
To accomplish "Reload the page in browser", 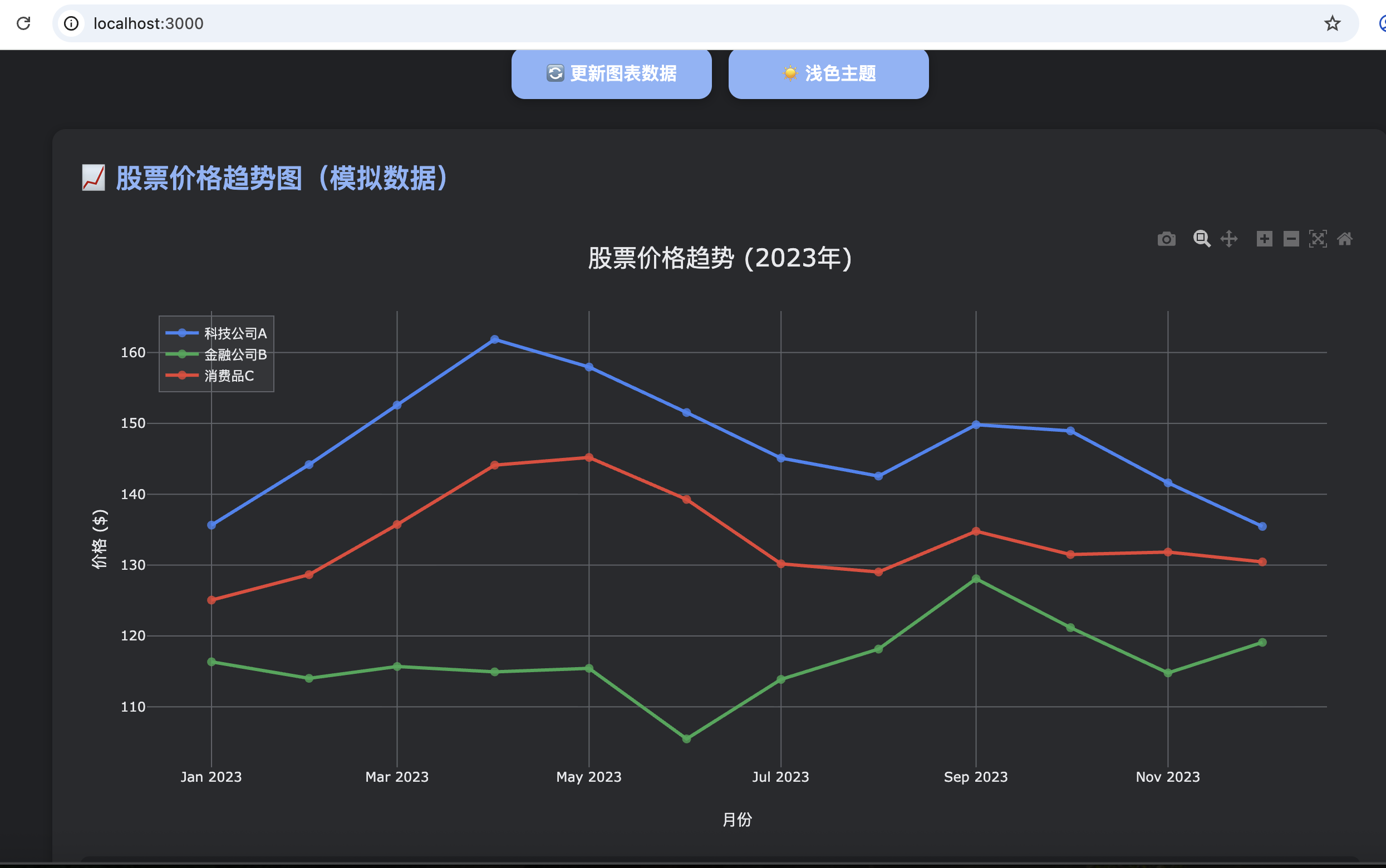I will [23, 23].
